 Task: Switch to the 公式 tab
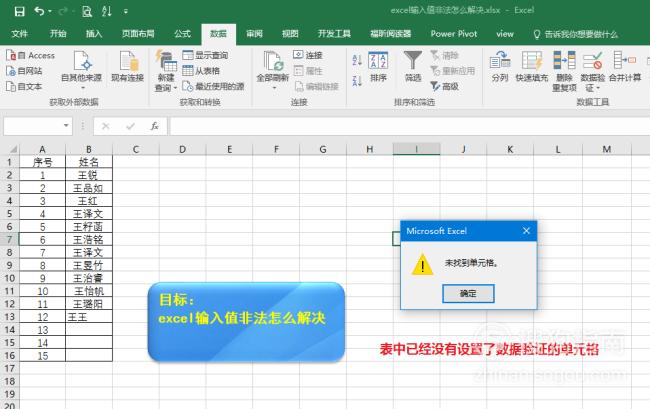point(182,34)
